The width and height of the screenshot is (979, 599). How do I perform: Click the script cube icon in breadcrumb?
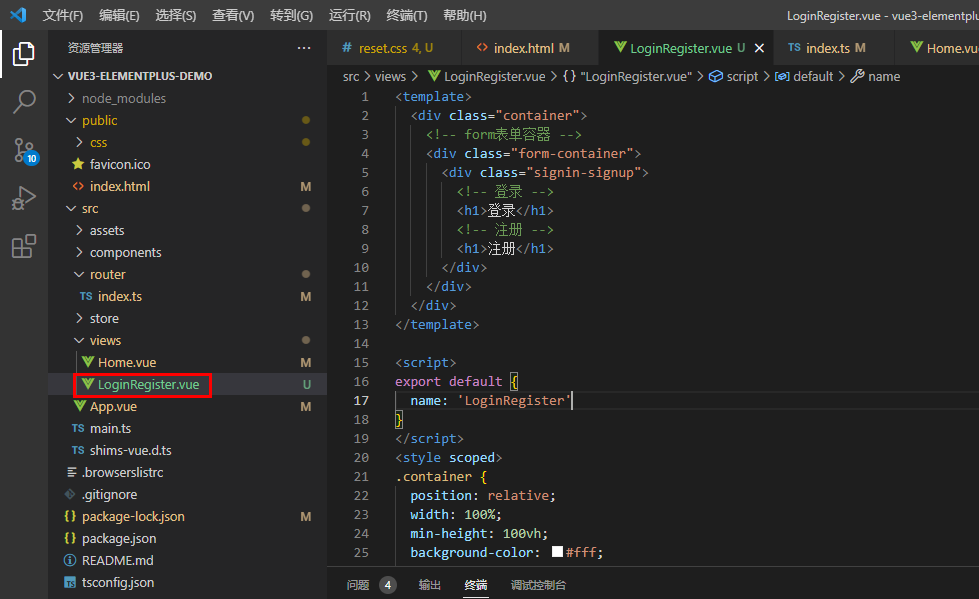point(716,76)
